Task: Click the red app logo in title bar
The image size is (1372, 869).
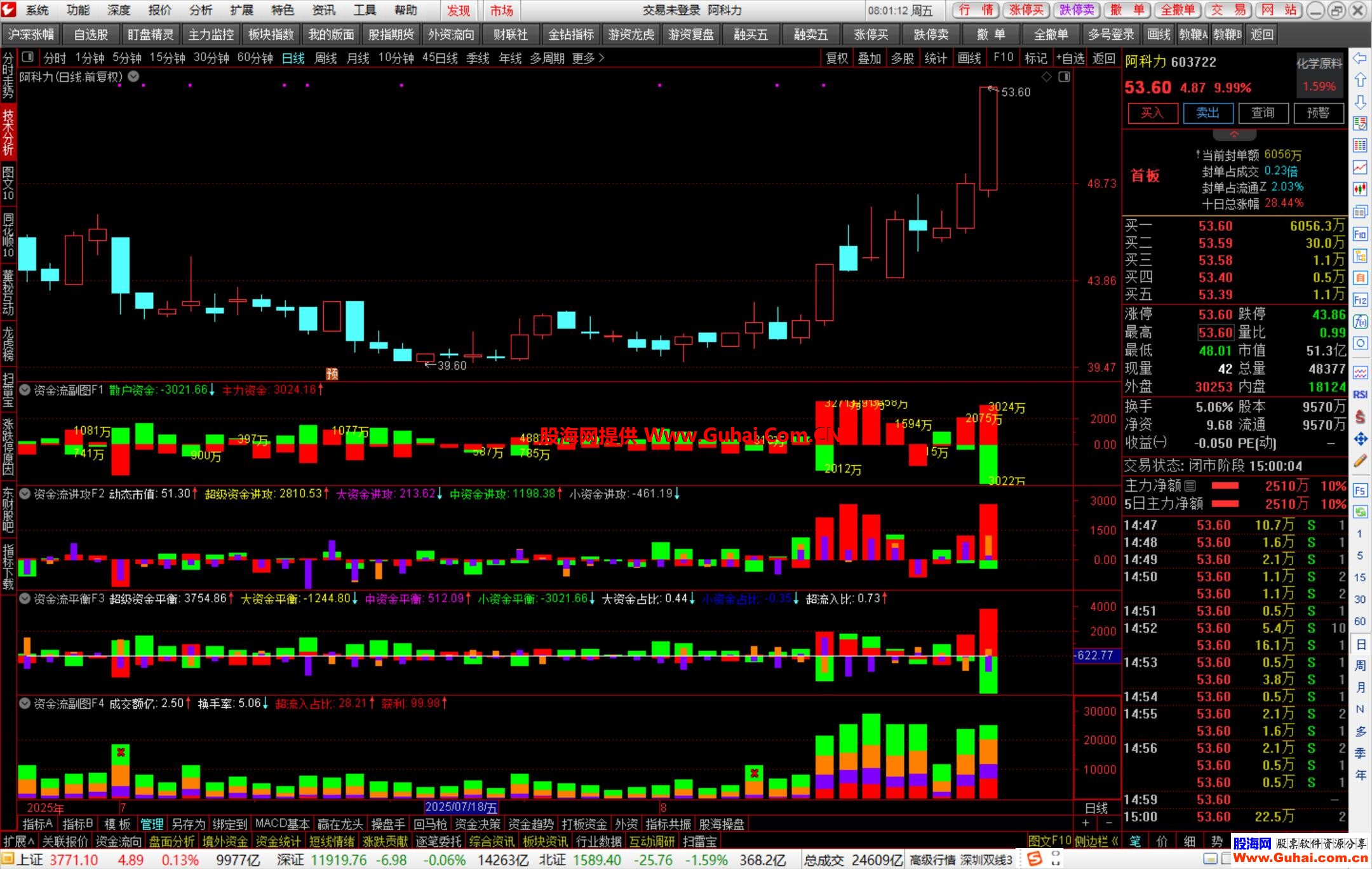Action: click(x=9, y=10)
